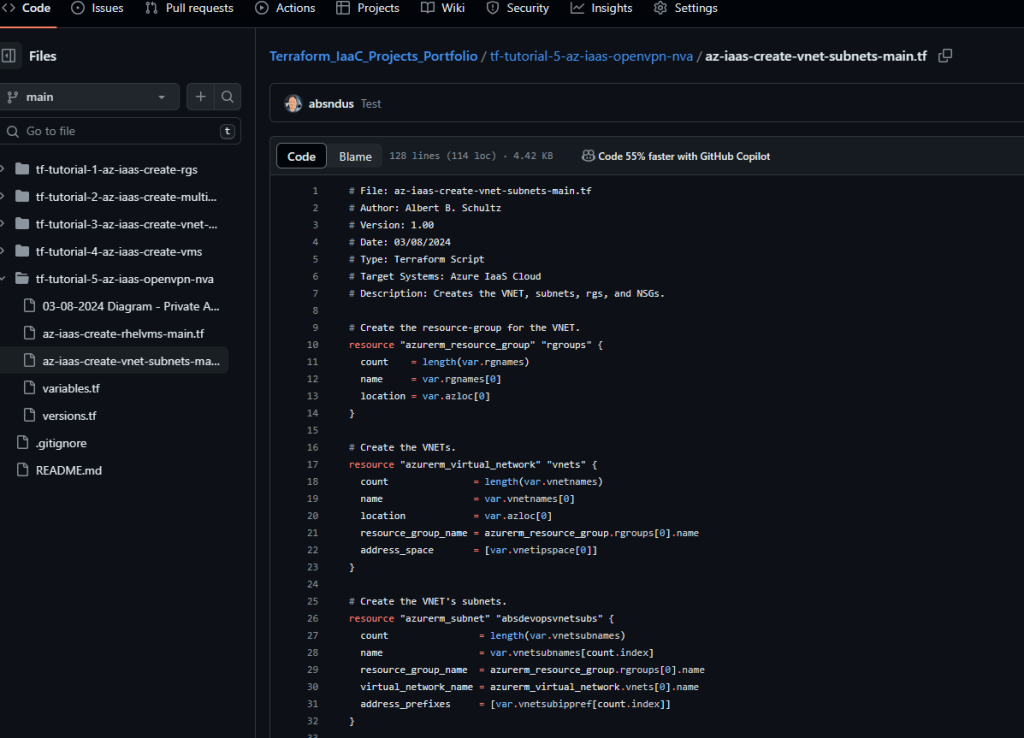Copy file path using copy icon
1024x738 pixels.
point(945,56)
